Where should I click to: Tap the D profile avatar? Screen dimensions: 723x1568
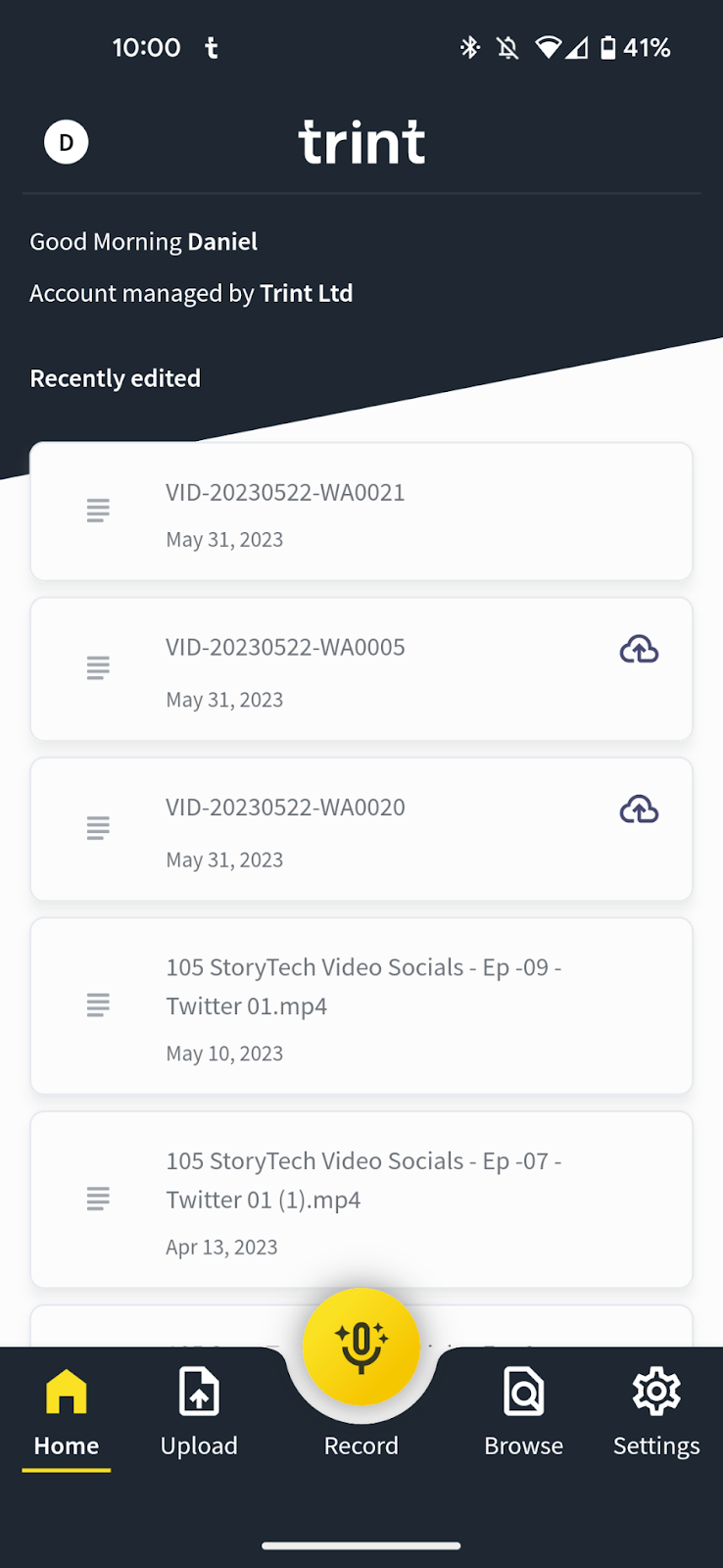(x=67, y=142)
